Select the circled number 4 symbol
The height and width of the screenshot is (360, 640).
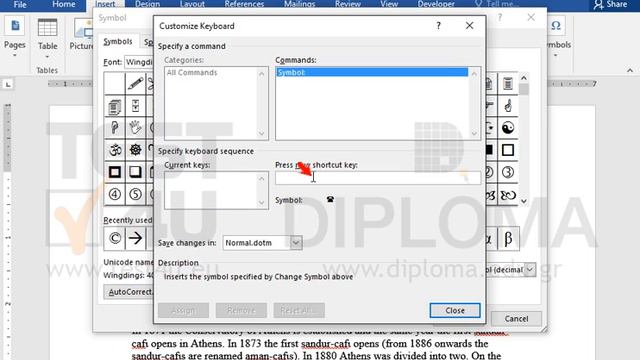115,194
